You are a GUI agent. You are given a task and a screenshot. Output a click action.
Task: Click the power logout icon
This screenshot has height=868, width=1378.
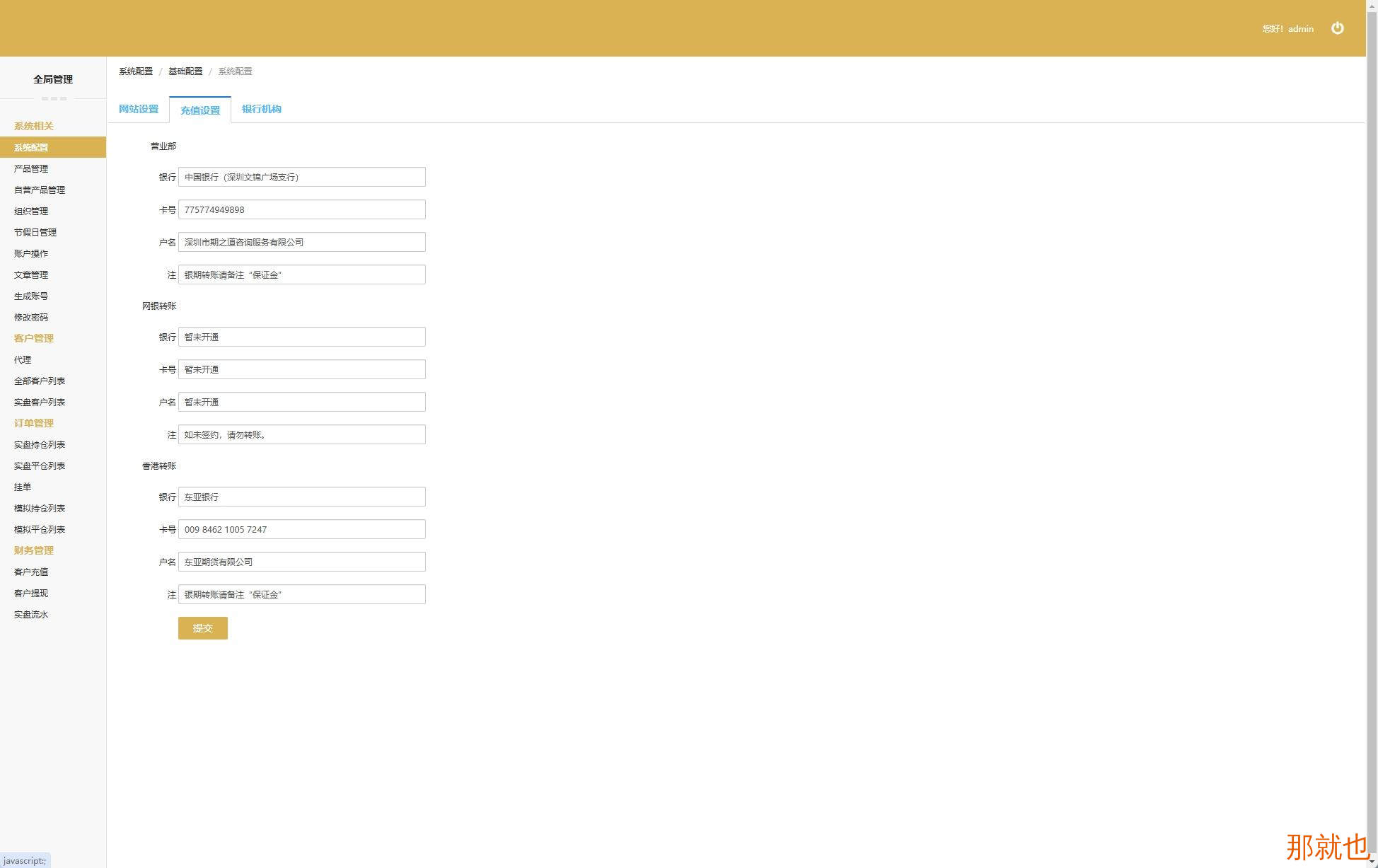[1337, 28]
